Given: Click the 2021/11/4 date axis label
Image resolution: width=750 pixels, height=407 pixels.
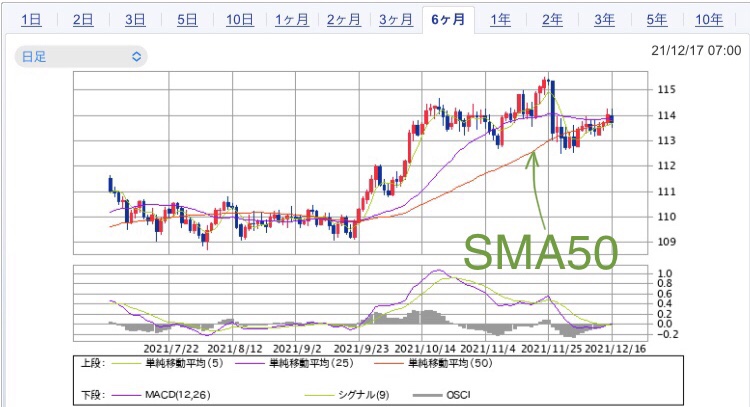Looking at the screenshot, I should [x=488, y=349].
